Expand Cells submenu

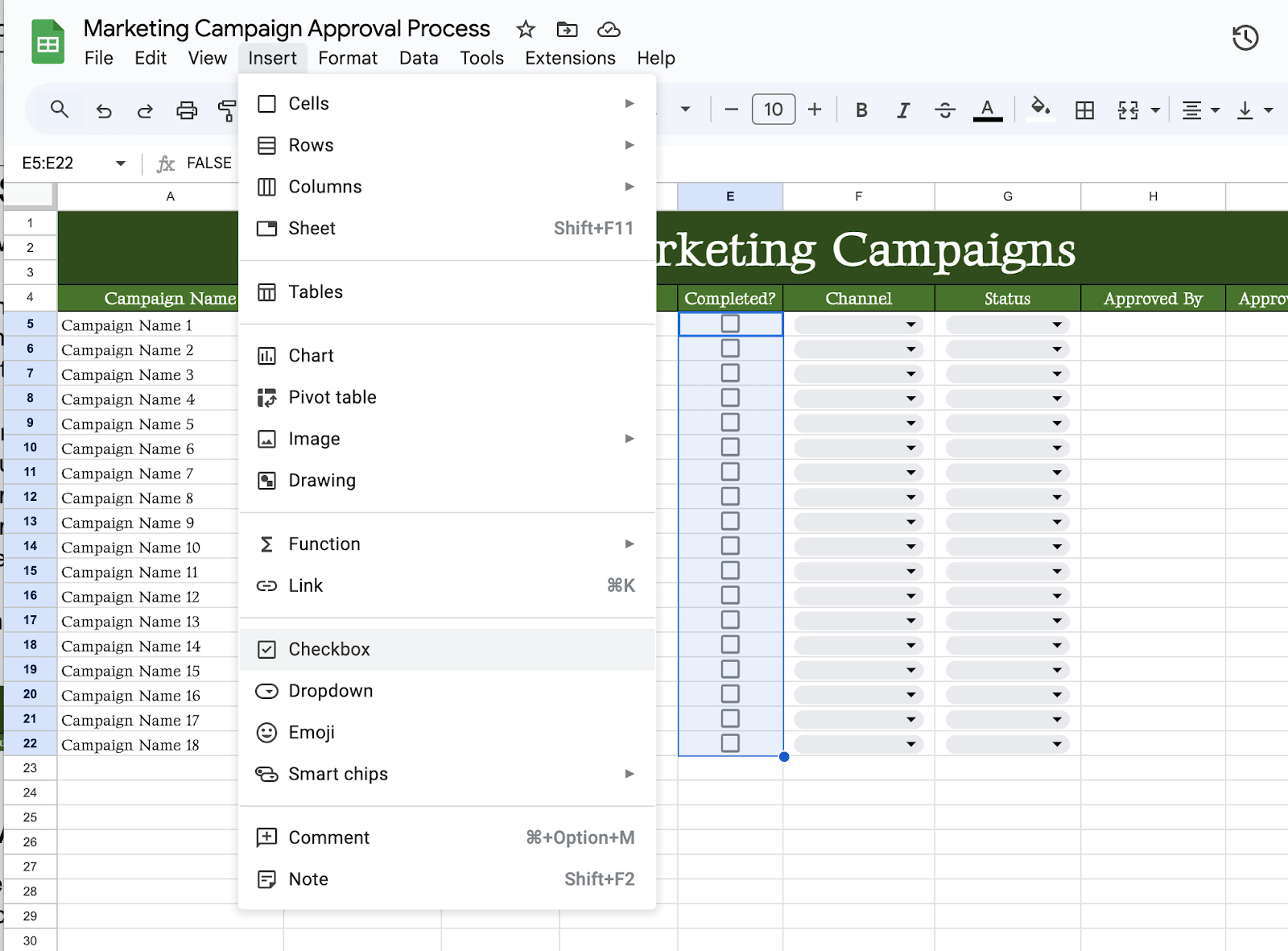(447, 104)
